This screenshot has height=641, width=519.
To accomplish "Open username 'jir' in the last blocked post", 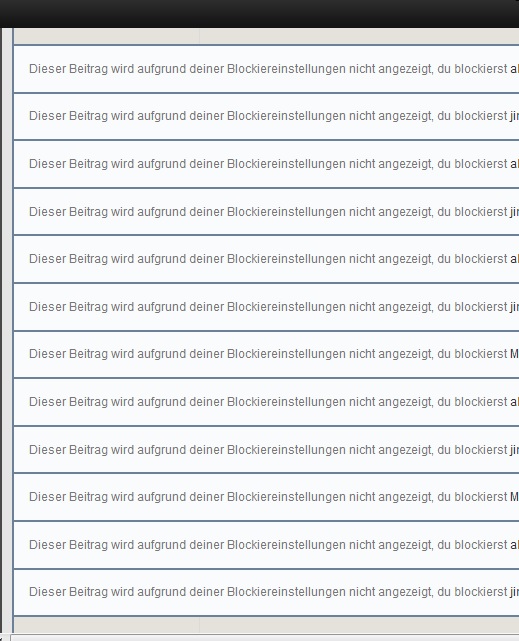I will pyautogui.click(x=515, y=592).
